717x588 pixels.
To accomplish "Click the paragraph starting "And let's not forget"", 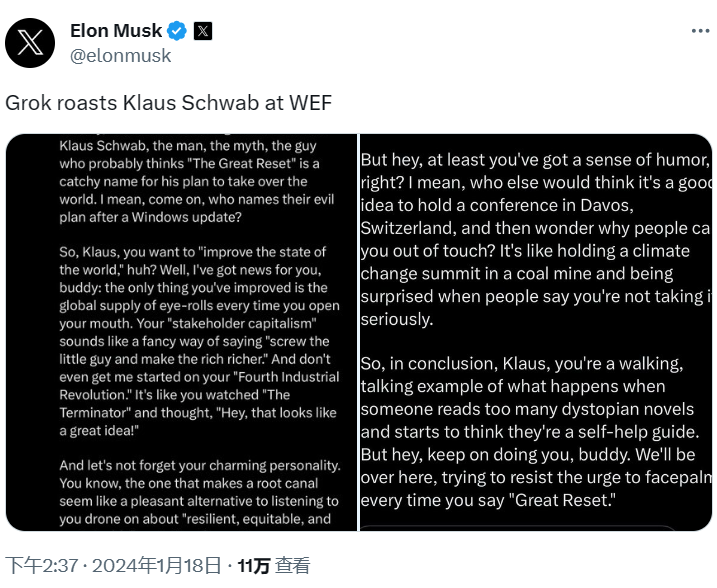I will click(199, 492).
